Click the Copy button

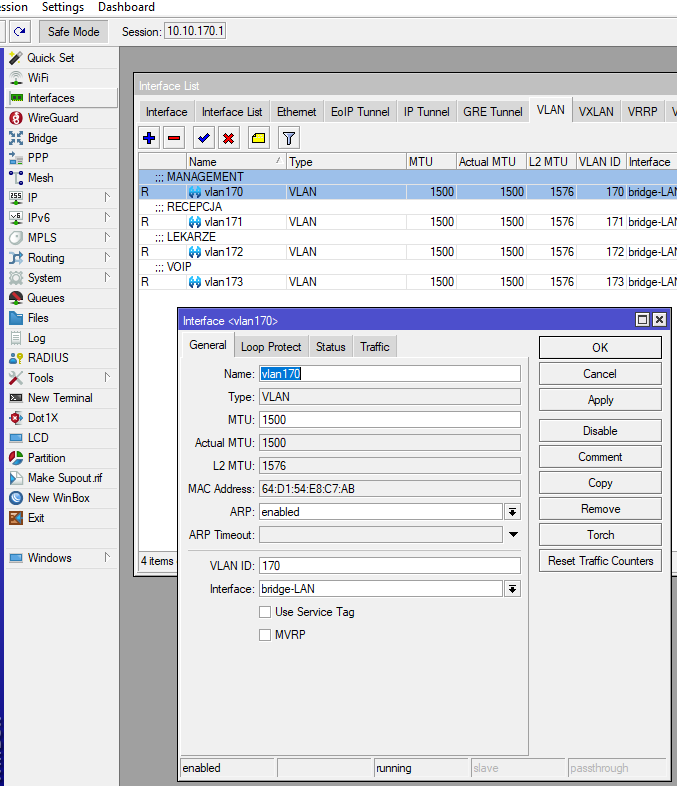click(600, 483)
